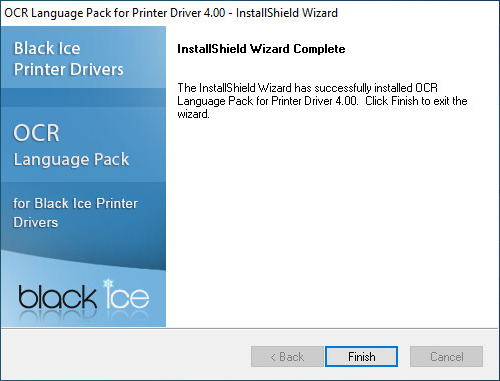
Task: Click the separator line above the buttons
Action: (250, 328)
